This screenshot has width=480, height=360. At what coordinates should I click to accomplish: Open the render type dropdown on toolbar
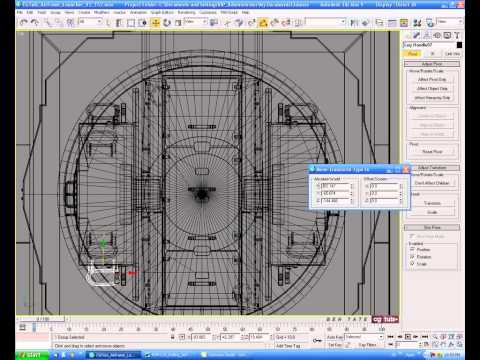[449, 22]
